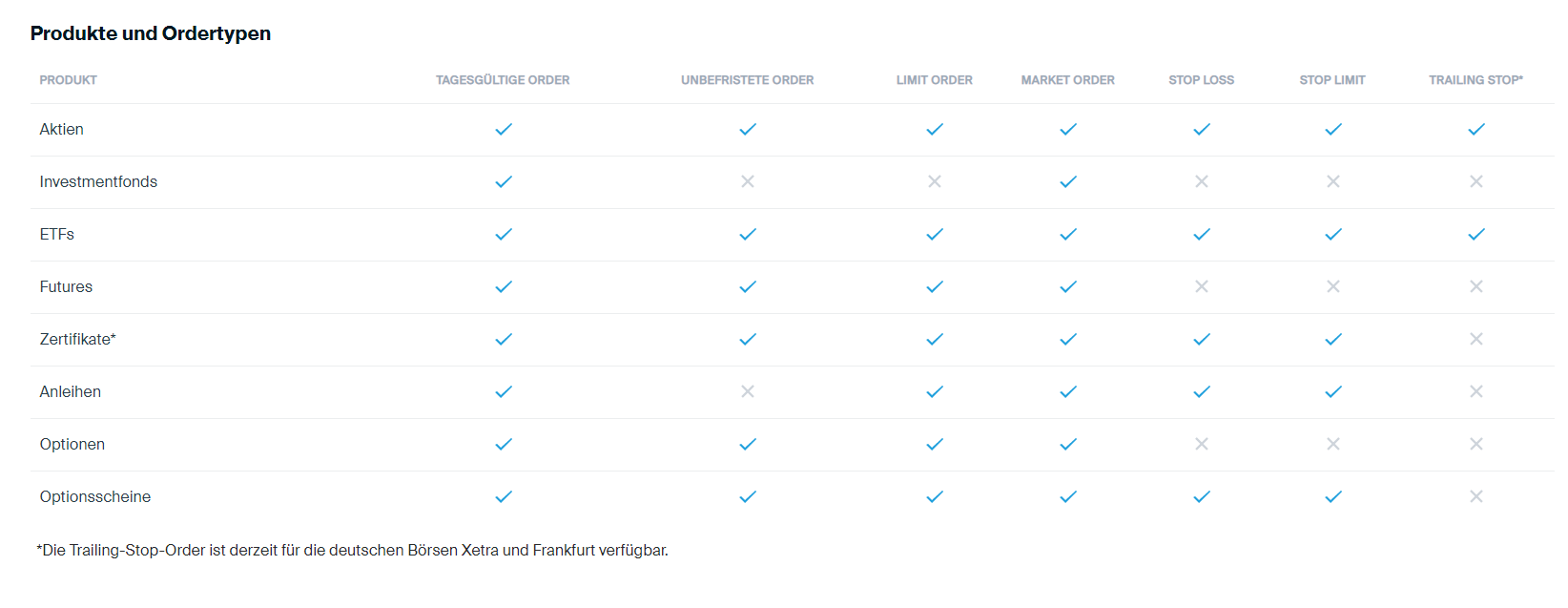1568x608 pixels.
Task: Click the Trailing-Stop-Order footnote text
Action: pyautogui.click(x=353, y=551)
